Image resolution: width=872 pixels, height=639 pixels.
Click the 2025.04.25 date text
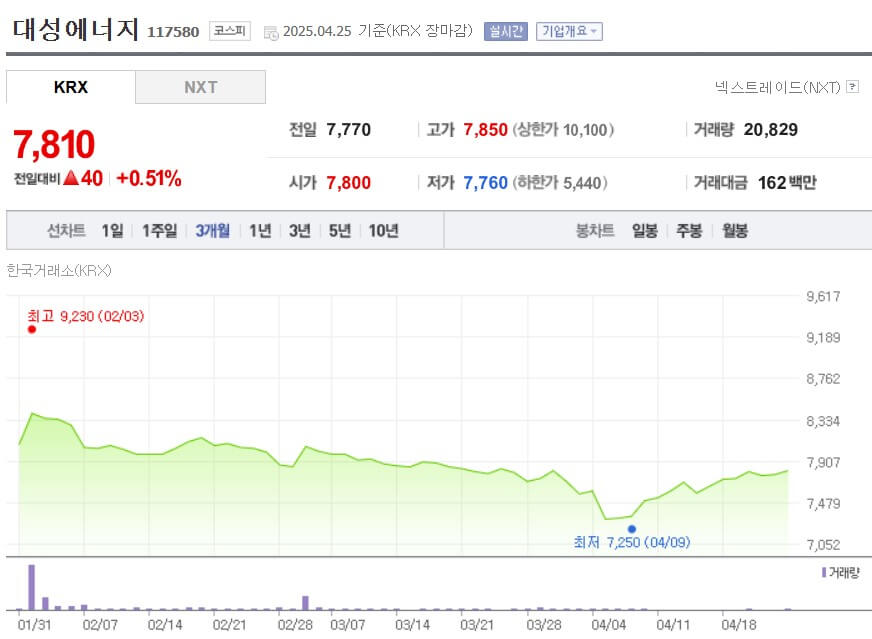317,31
